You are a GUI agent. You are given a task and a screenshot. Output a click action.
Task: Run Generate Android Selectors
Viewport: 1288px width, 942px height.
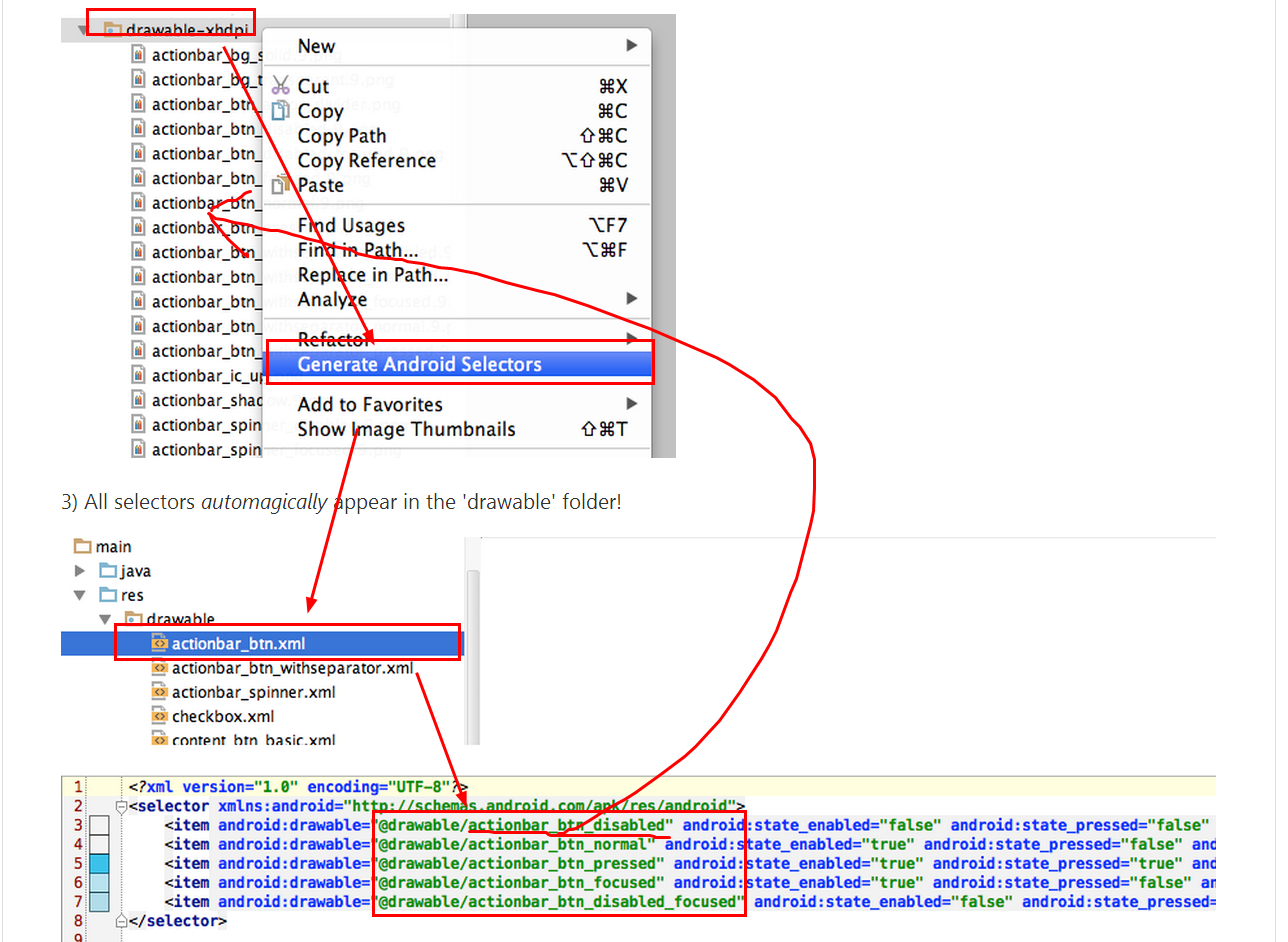(457, 364)
